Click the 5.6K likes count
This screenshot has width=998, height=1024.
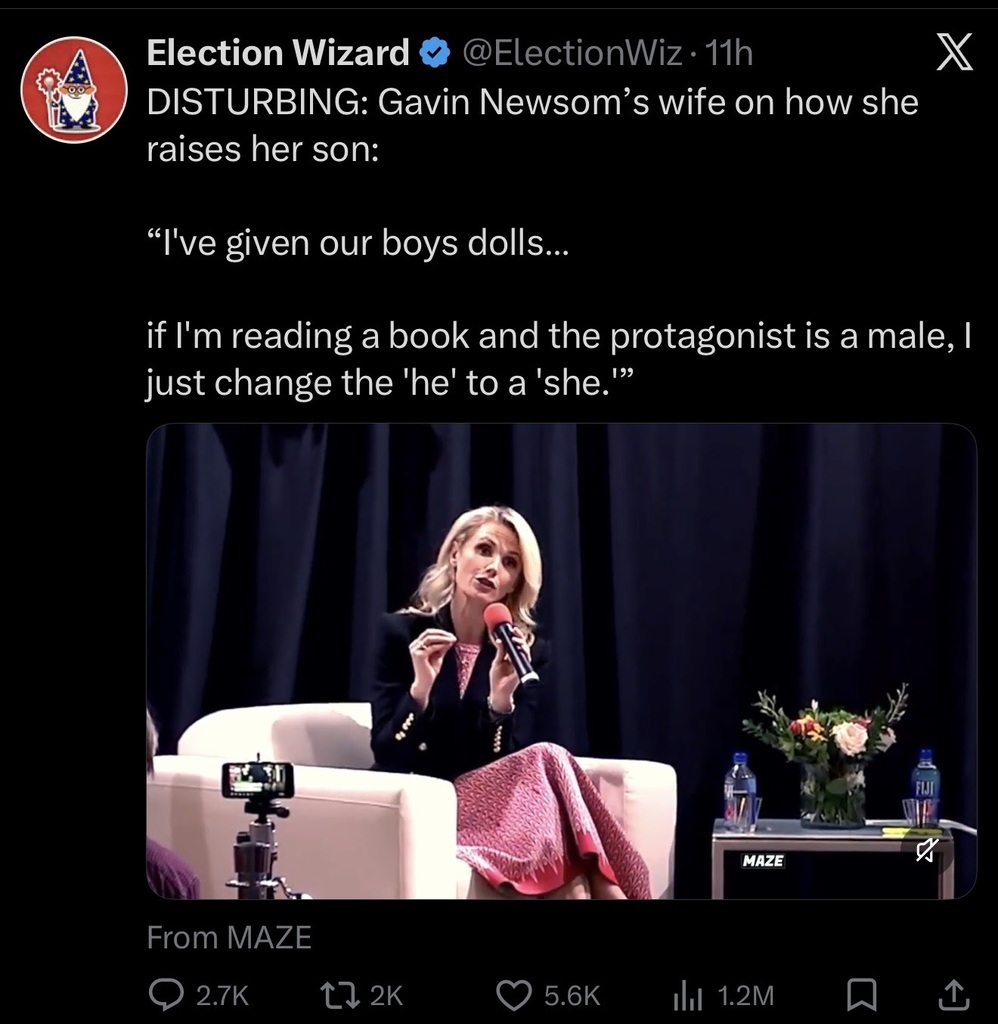tap(572, 994)
